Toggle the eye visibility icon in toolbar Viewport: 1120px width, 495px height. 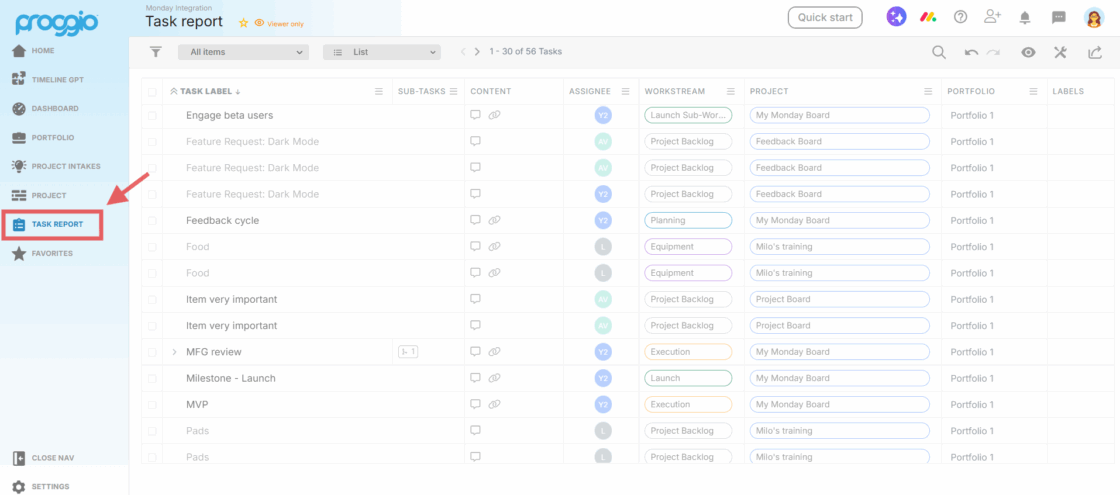[1028, 53]
